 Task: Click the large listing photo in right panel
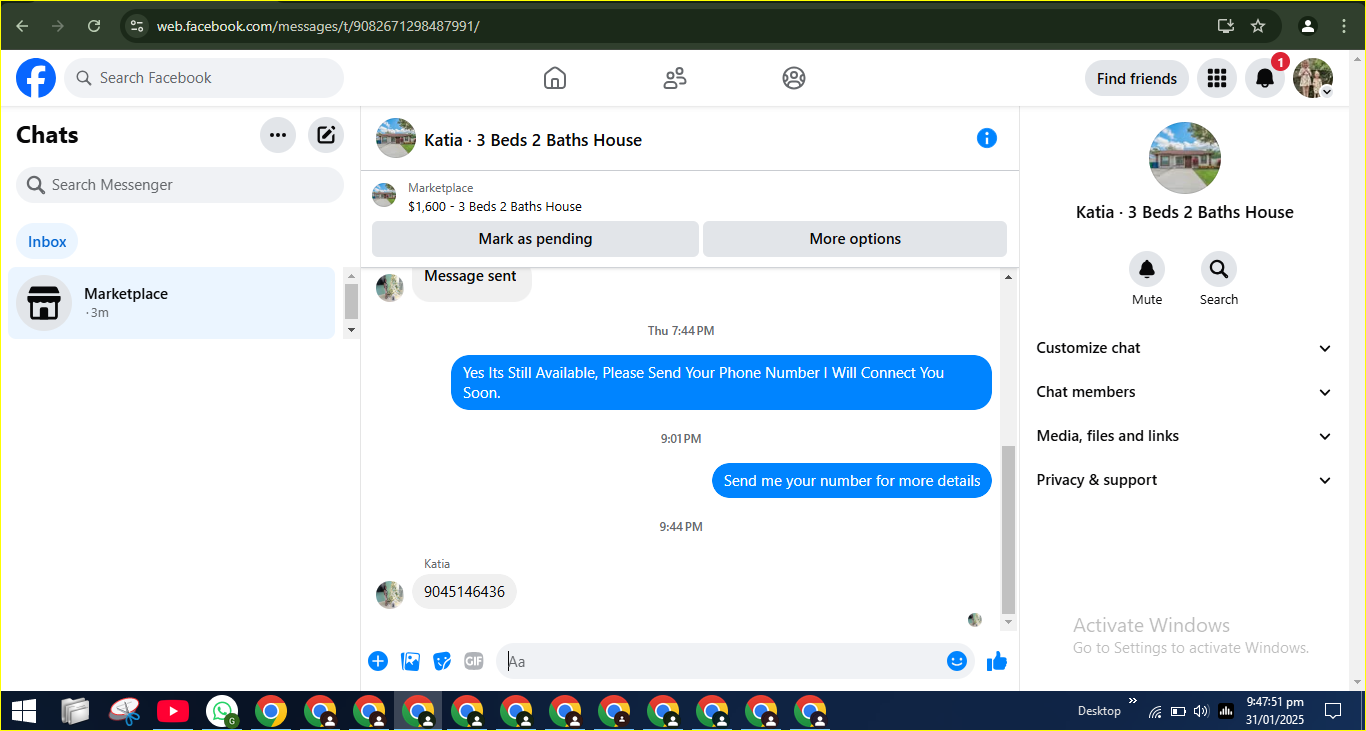point(1185,158)
